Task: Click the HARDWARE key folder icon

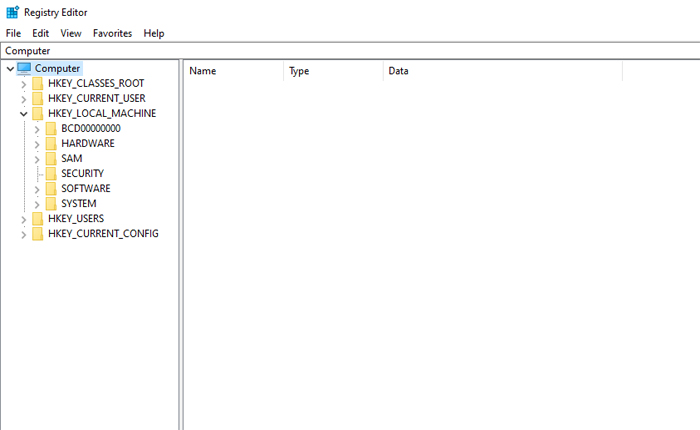Action: tap(51, 144)
